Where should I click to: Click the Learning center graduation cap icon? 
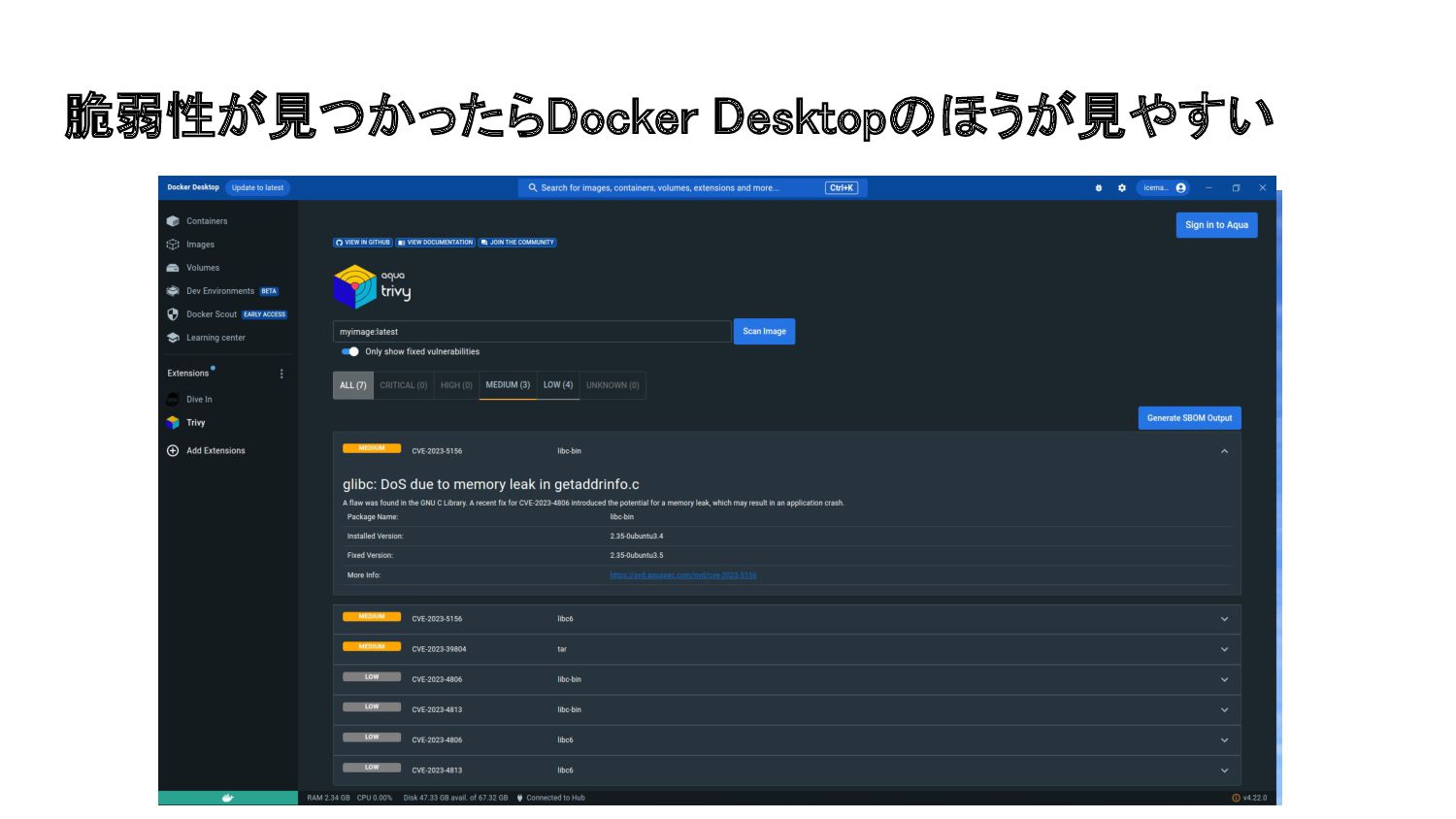tap(173, 338)
